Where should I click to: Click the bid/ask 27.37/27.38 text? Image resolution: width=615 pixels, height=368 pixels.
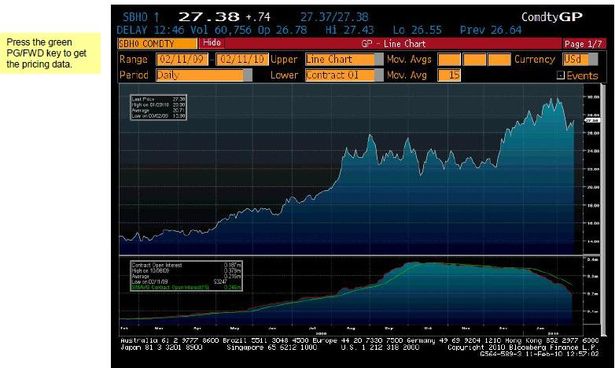334,17
